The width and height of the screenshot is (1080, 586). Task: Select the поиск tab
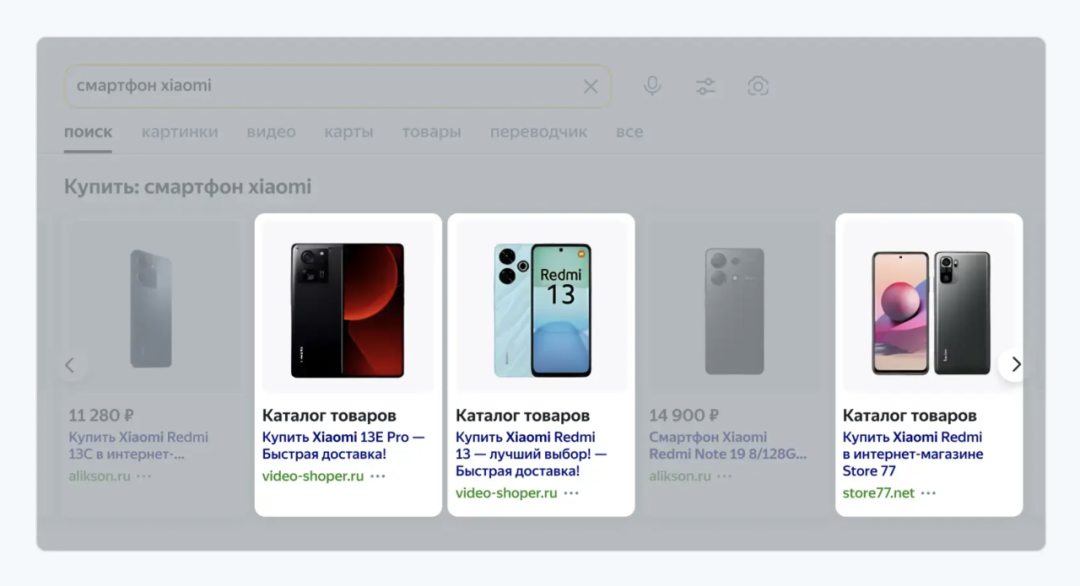click(x=88, y=131)
